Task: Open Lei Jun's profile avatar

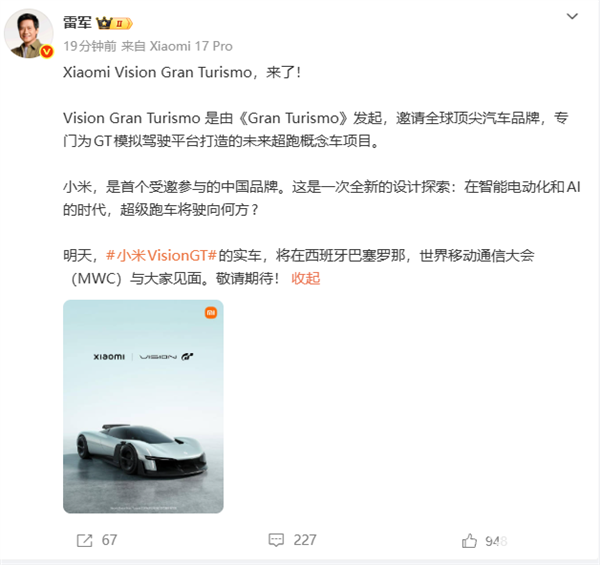Action: pos(29,34)
